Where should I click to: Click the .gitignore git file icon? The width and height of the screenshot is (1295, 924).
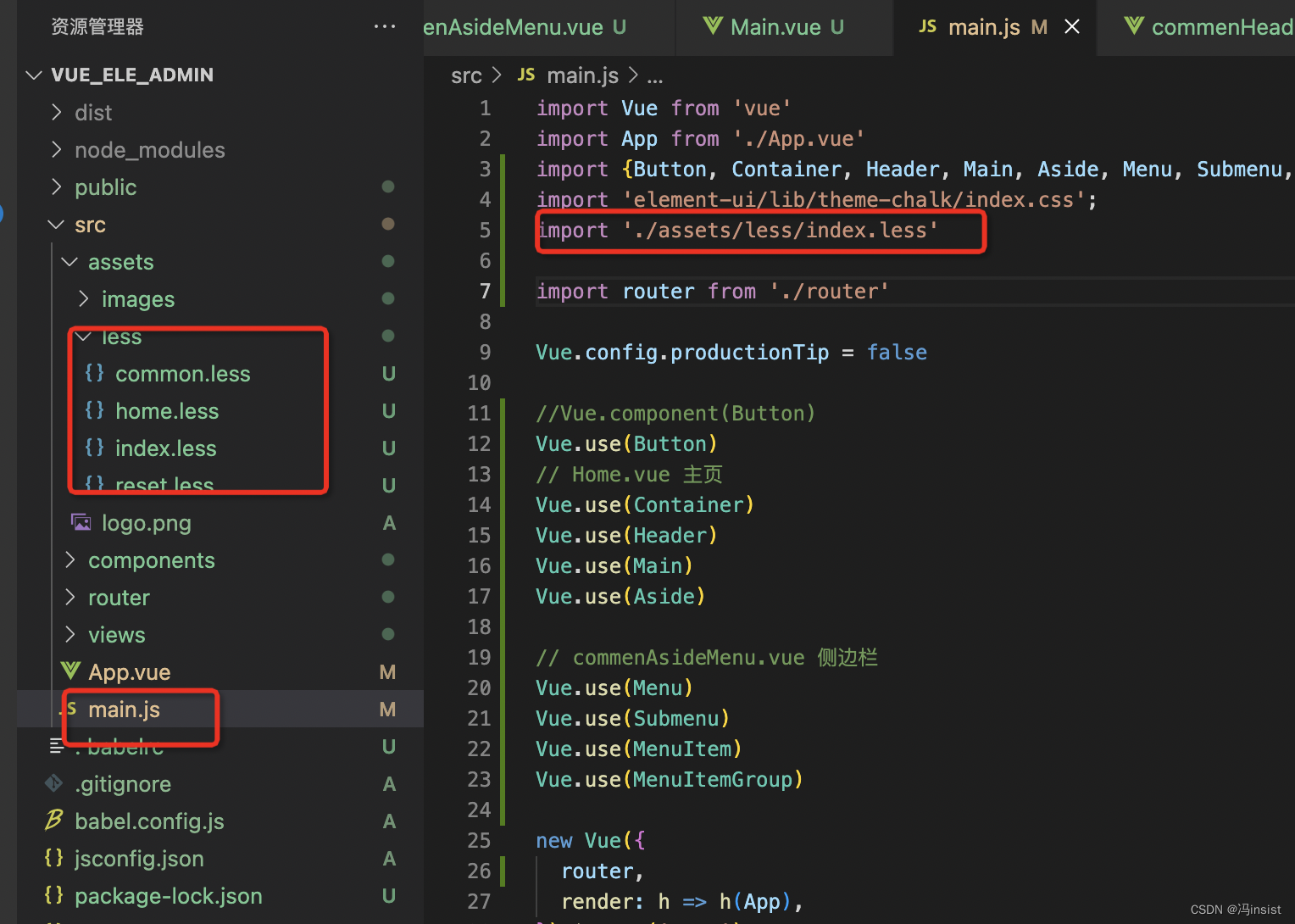(x=53, y=783)
